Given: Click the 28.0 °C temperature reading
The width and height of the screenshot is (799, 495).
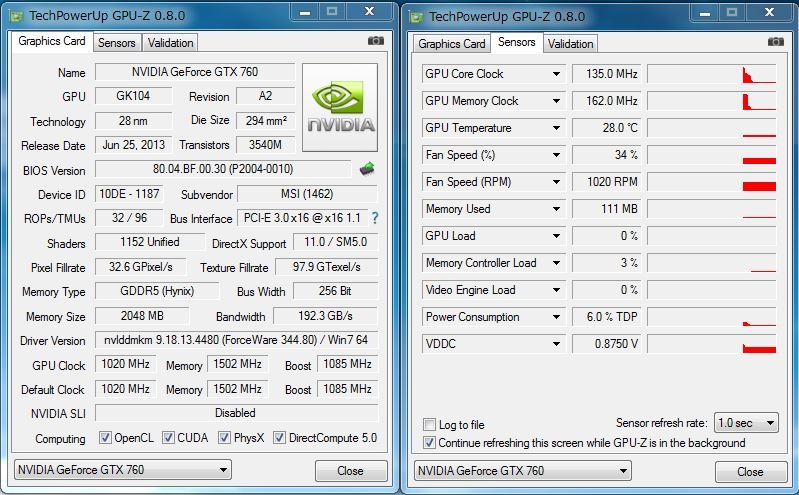Looking at the screenshot, I should click(x=606, y=128).
